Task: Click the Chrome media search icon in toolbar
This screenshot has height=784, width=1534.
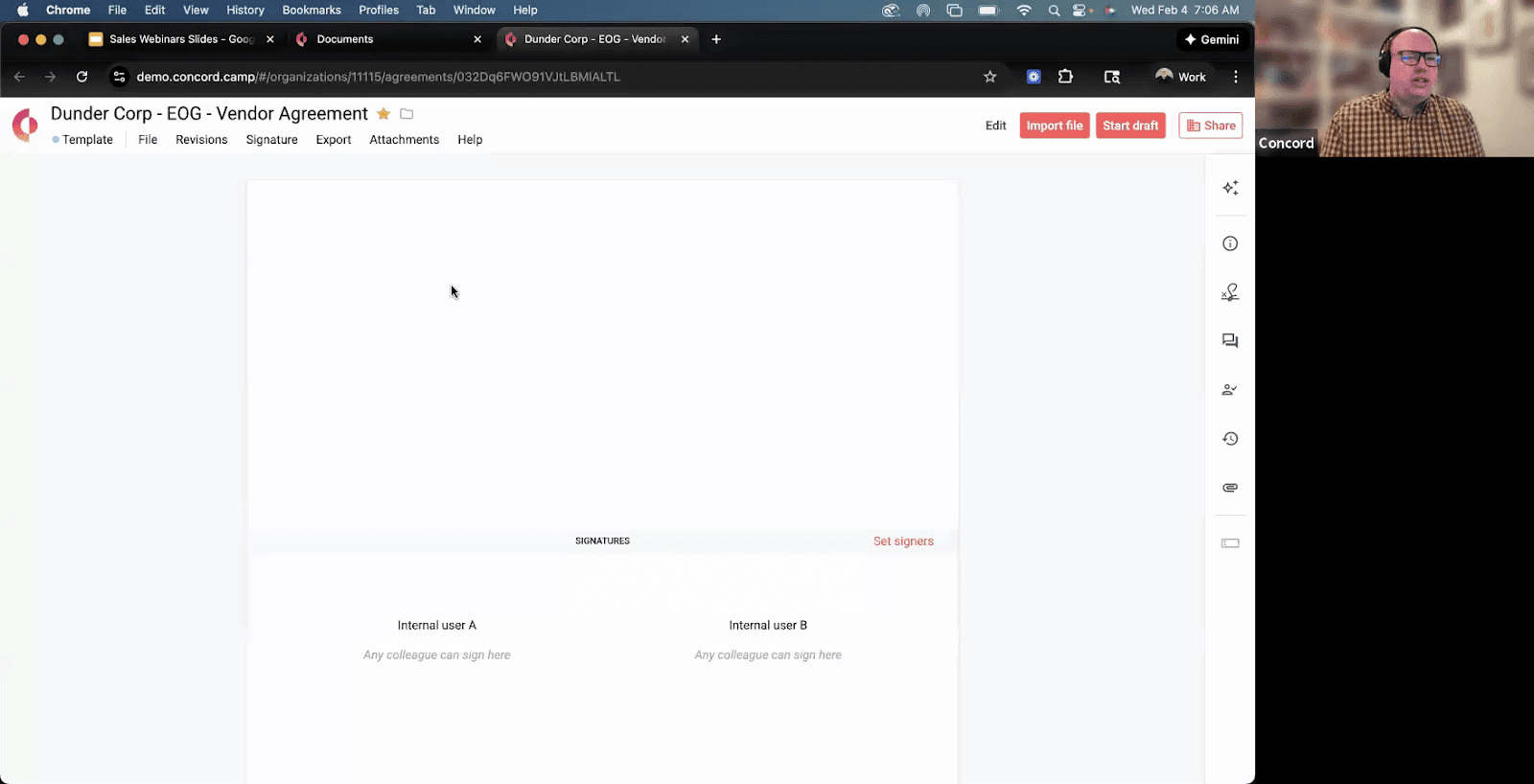Action: coord(1112,77)
